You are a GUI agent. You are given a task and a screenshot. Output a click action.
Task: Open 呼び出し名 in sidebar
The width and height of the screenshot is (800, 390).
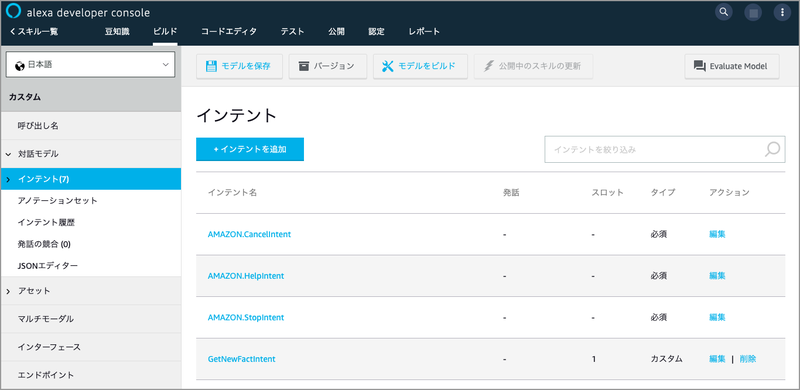90,126
